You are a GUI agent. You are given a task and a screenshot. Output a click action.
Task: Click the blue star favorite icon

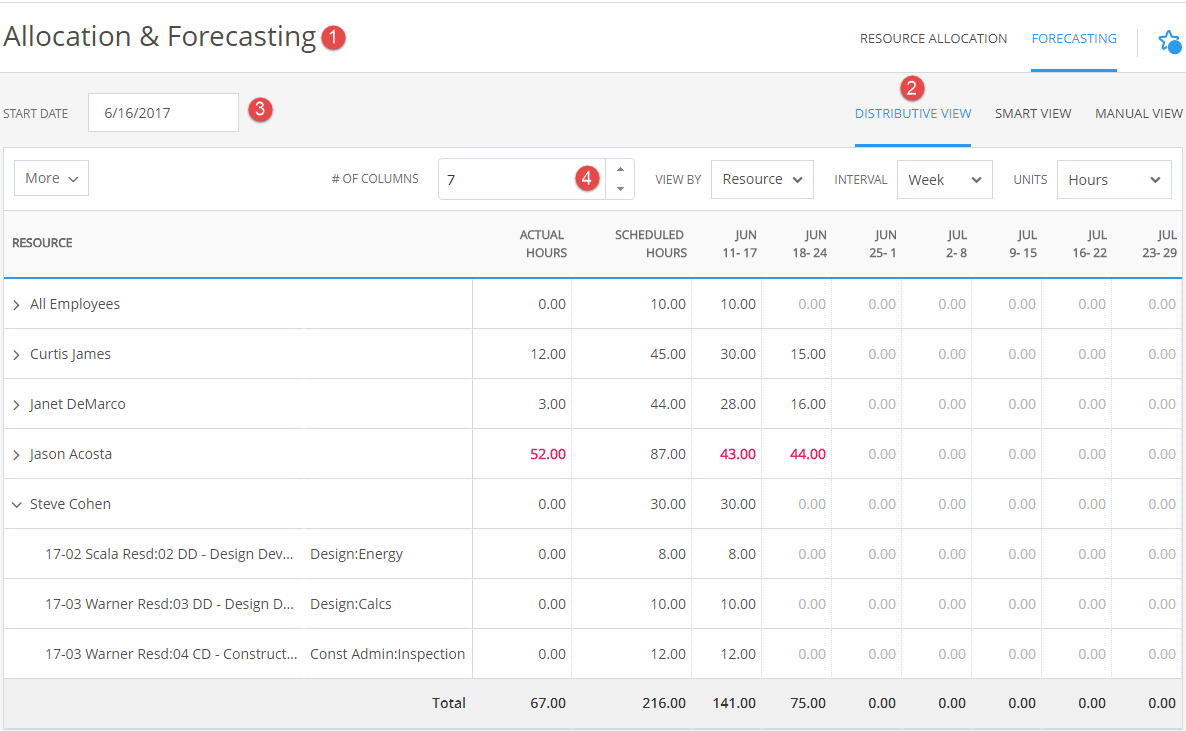pyautogui.click(x=1169, y=42)
